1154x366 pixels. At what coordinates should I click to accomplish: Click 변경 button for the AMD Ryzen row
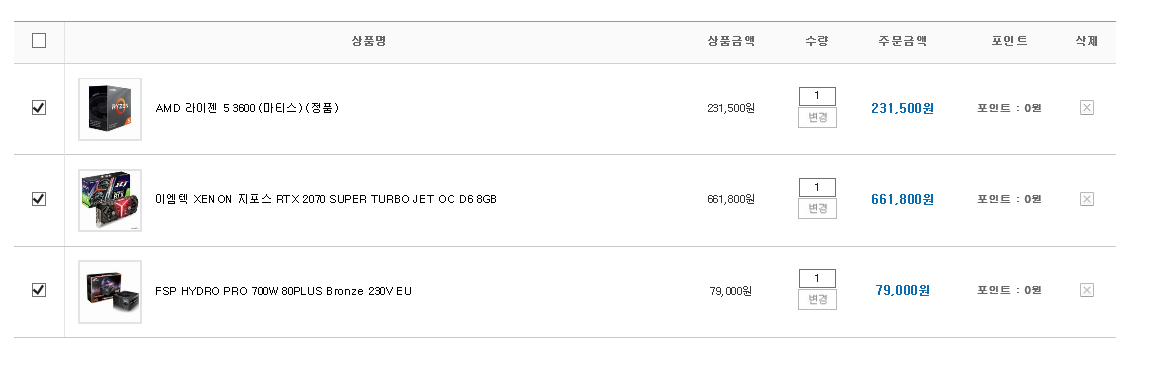[817, 118]
